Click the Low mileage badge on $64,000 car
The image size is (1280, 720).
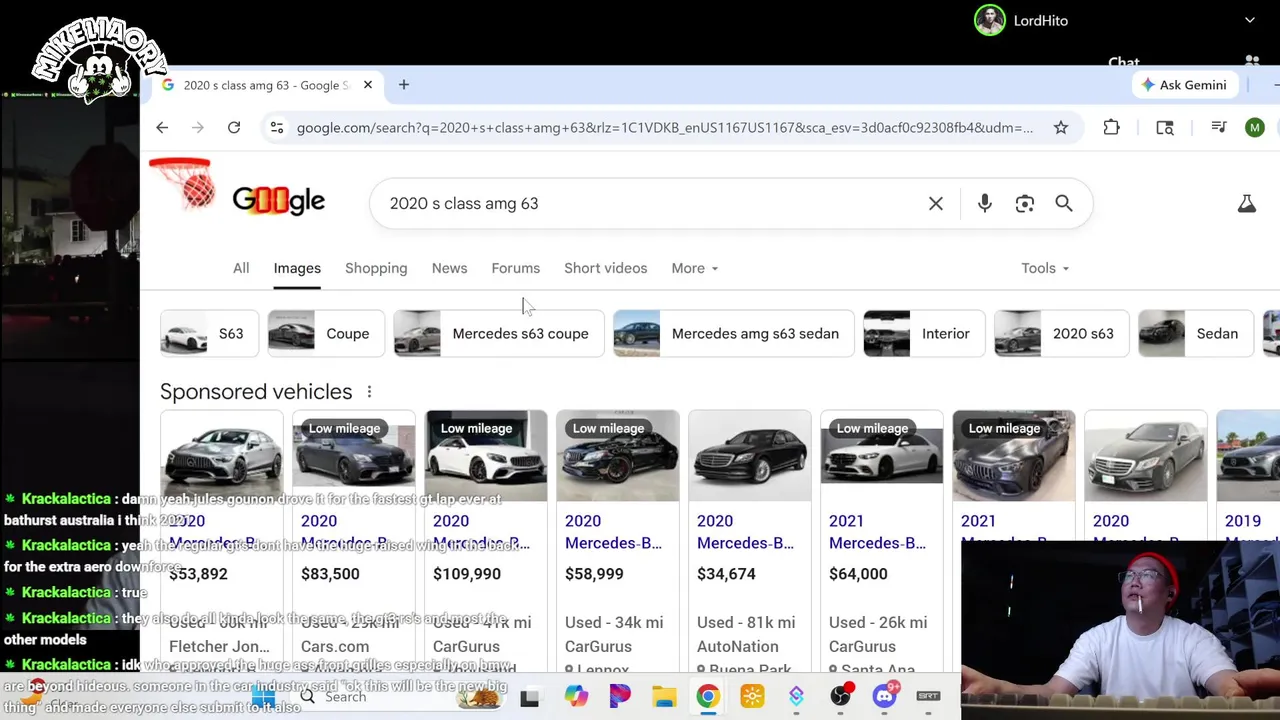pyautogui.click(x=872, y=429)
